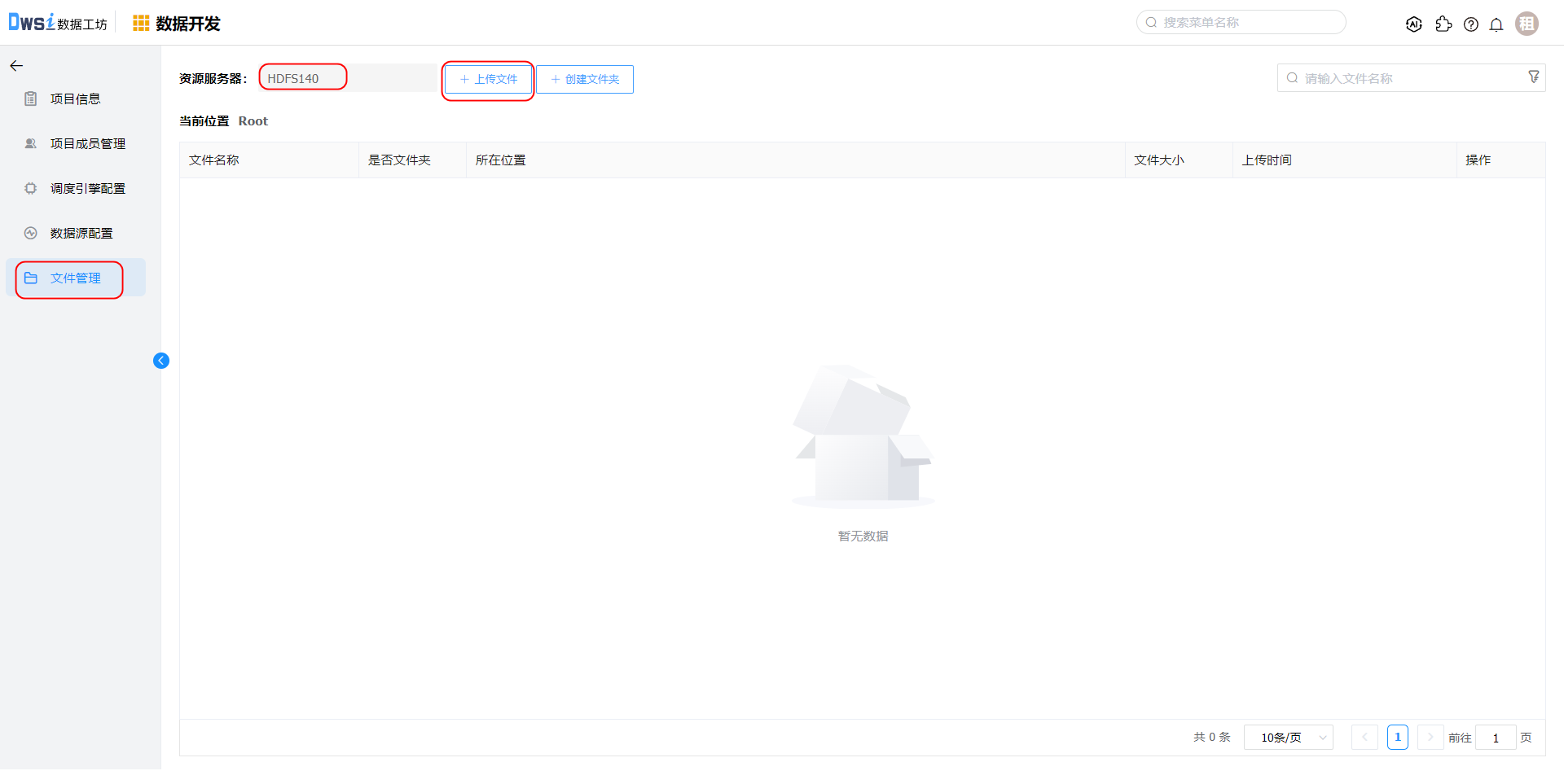The image size is (1564, 784).
Task: Select 文件管理 in the sidebar
Action: (75, 278)
